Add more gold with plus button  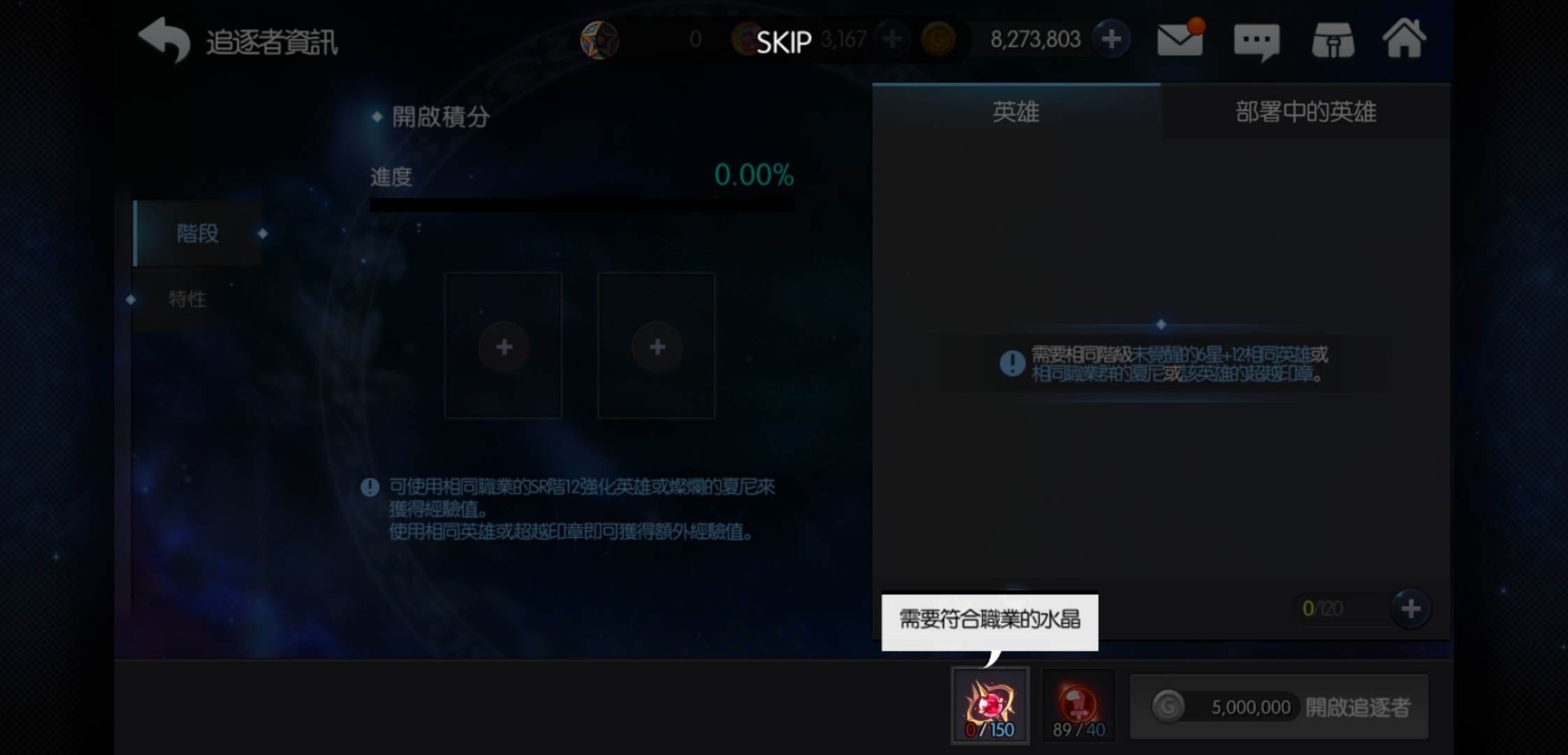pyautogui.click(x=1111, y=39)
